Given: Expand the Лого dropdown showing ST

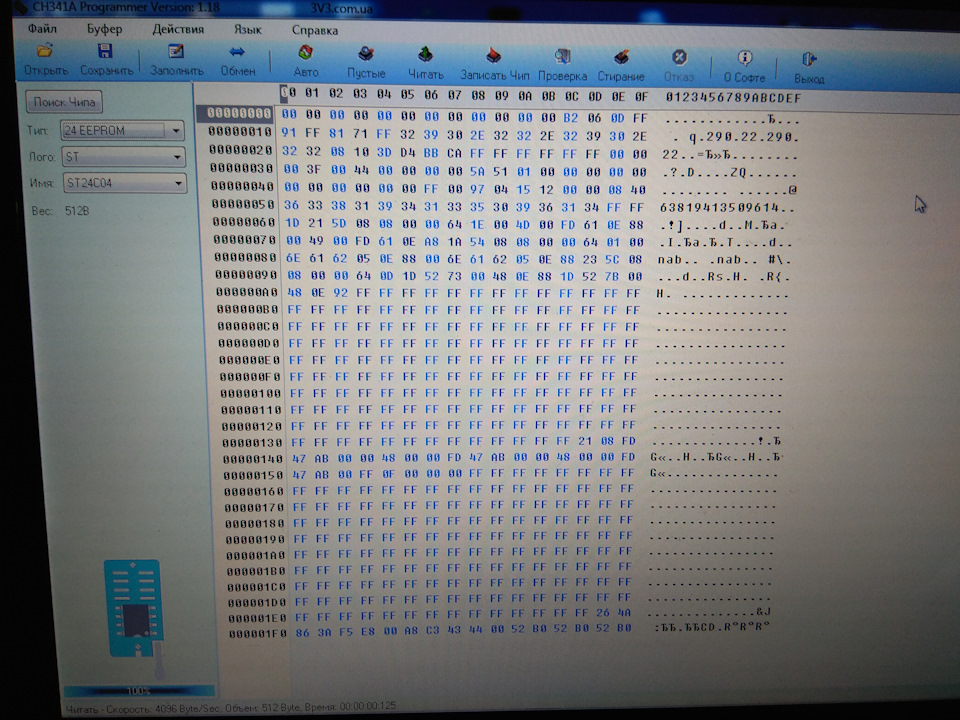Looking at the screenshot, I should pyautogui.click(x=176, y=157).
